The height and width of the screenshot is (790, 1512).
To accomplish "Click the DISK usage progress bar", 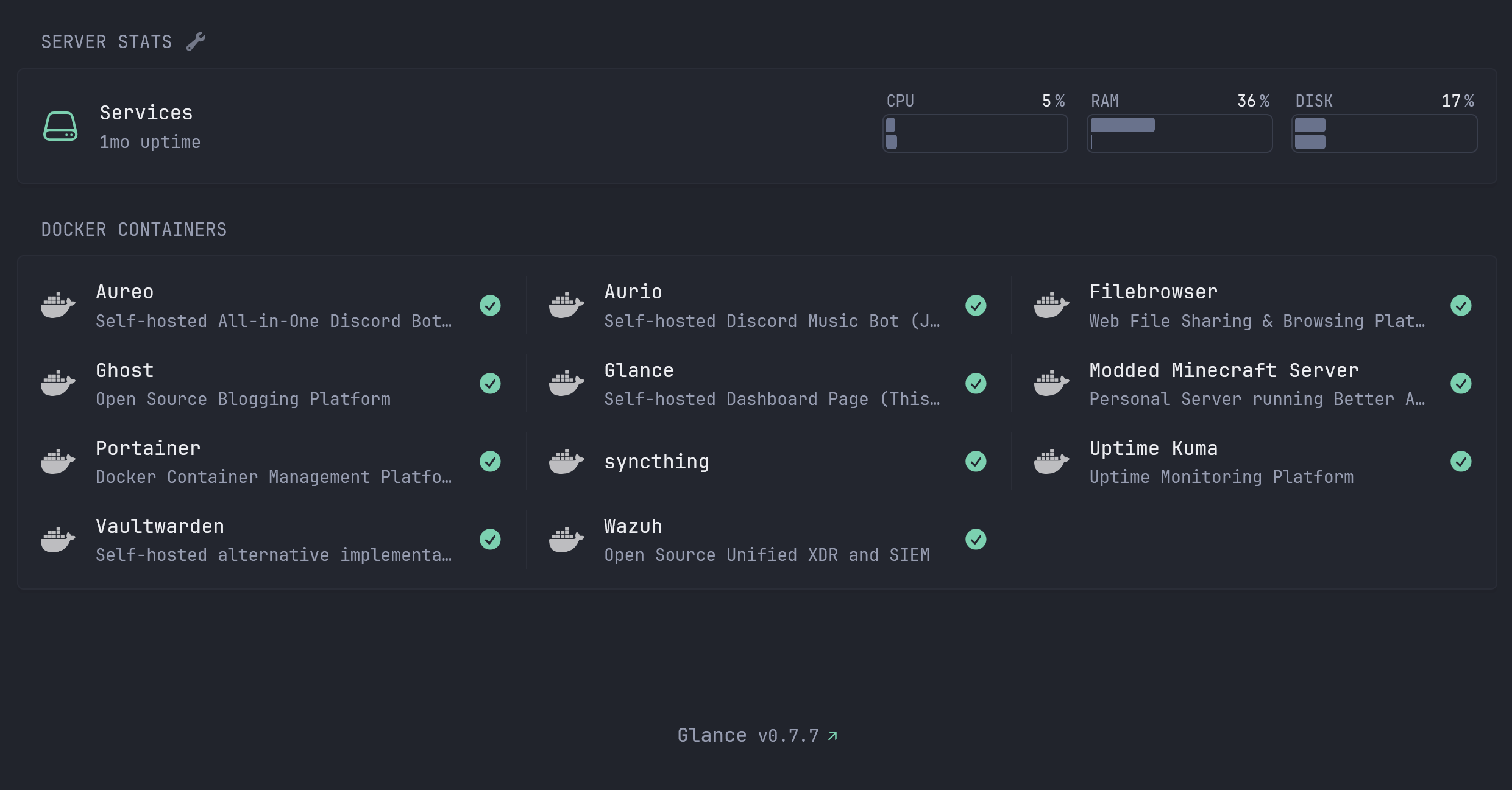I will 1385,133.
